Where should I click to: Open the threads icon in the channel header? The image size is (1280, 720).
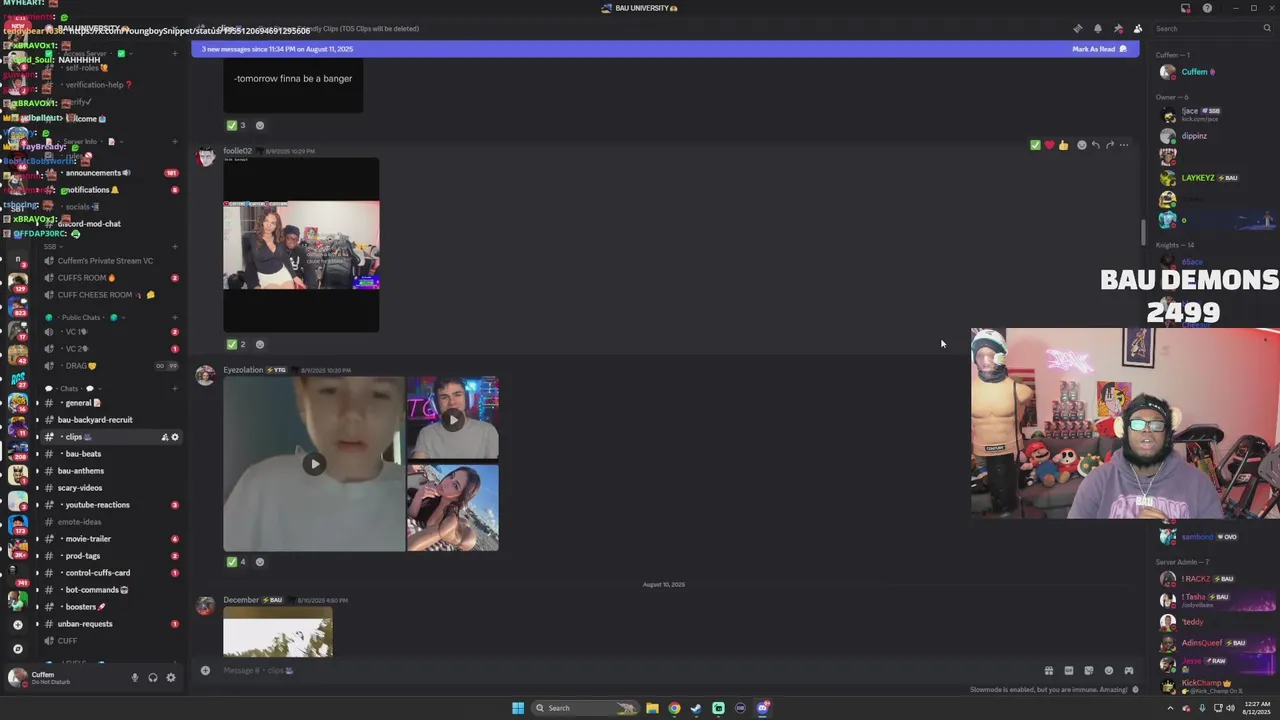tap(1077, 29)
